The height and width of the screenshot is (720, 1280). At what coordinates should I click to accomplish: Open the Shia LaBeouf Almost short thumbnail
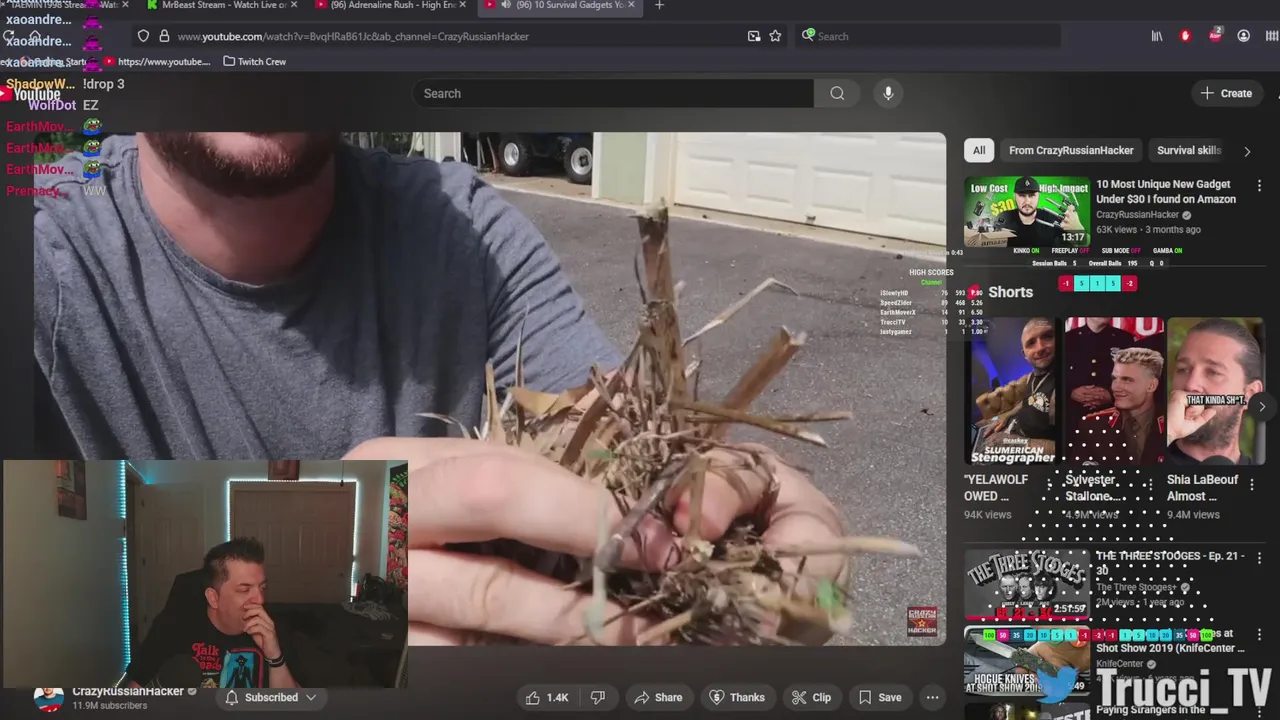tap(1215, 391)
